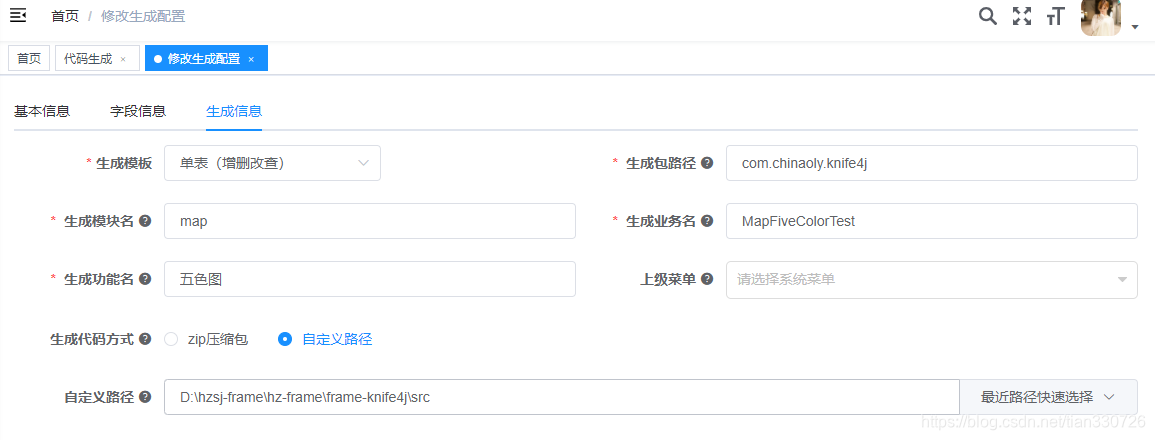Show help tooltip icon for 生成包路径
This screenshot has width=1155, height=440.
(707, 163)
